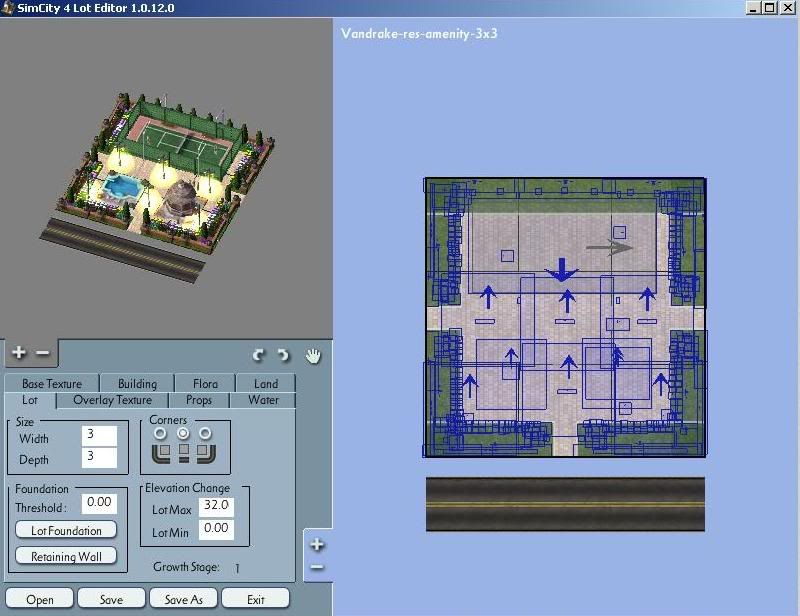Select the Lot tab
The image size is (800, 616).
tap(30, 400)
